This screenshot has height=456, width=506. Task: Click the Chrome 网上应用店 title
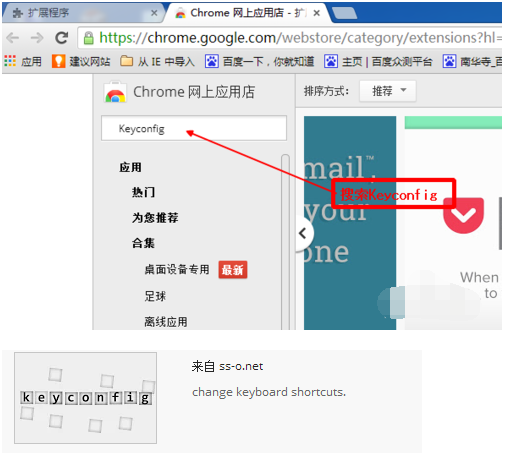pos(194,92)
